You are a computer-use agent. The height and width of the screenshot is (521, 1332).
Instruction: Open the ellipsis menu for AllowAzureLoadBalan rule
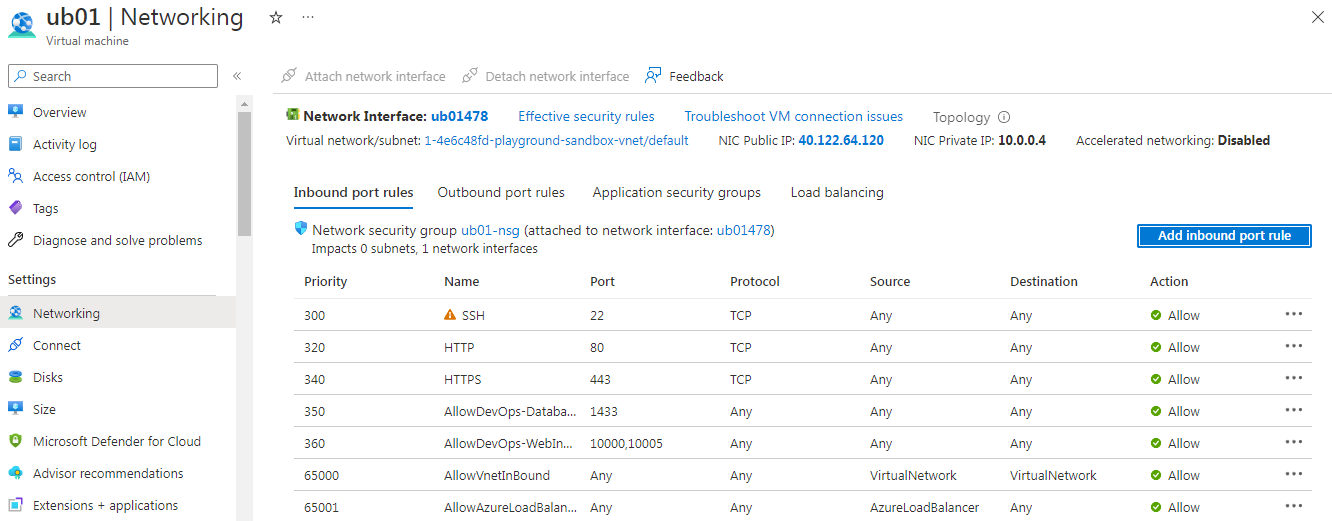1294,506
